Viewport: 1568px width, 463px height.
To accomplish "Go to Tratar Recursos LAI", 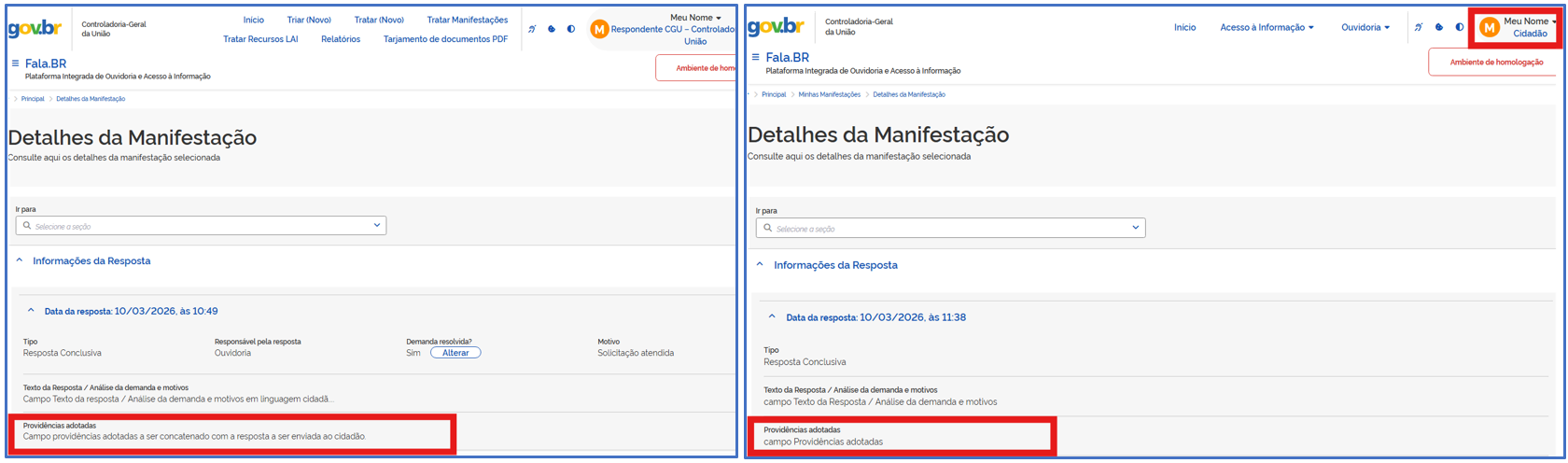I will pyautogui.click(x=260, y=39).
